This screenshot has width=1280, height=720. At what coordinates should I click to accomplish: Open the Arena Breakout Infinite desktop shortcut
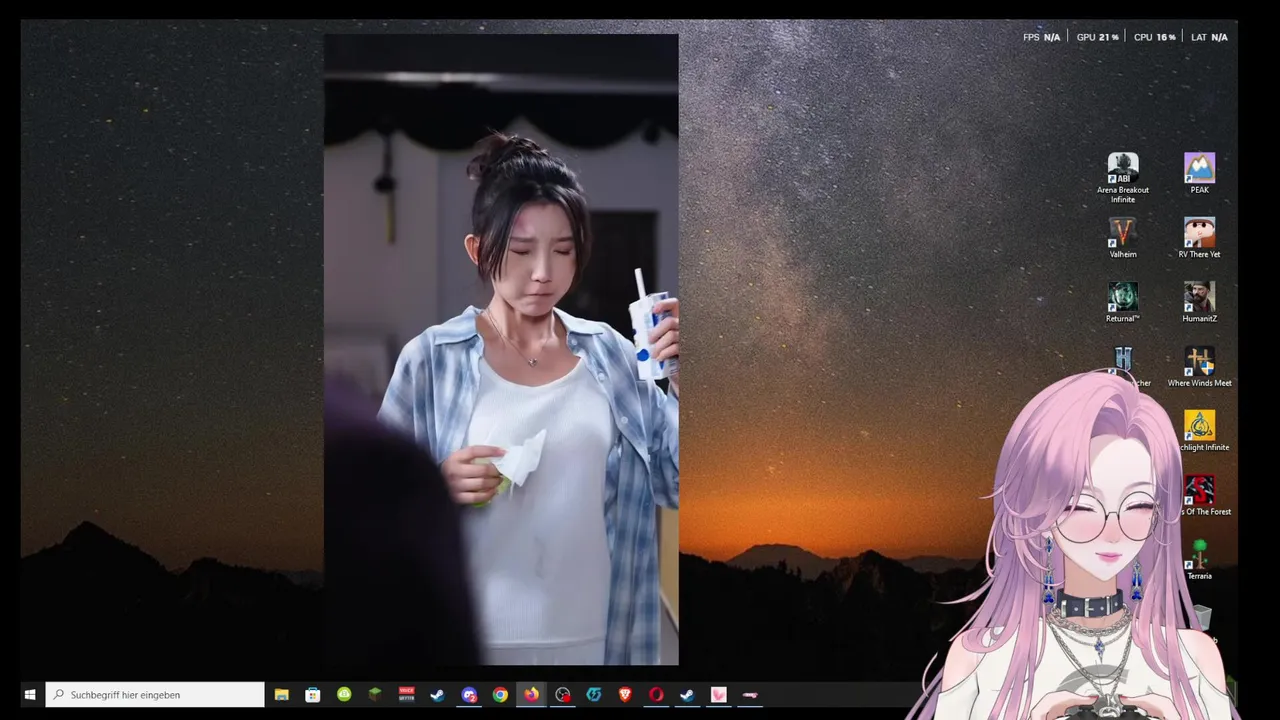[1123, 178]
